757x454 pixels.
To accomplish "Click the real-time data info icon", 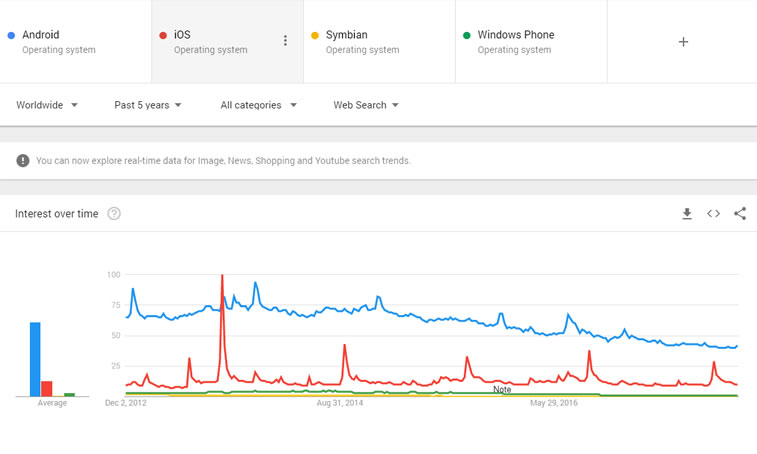I will pos(23,160).
